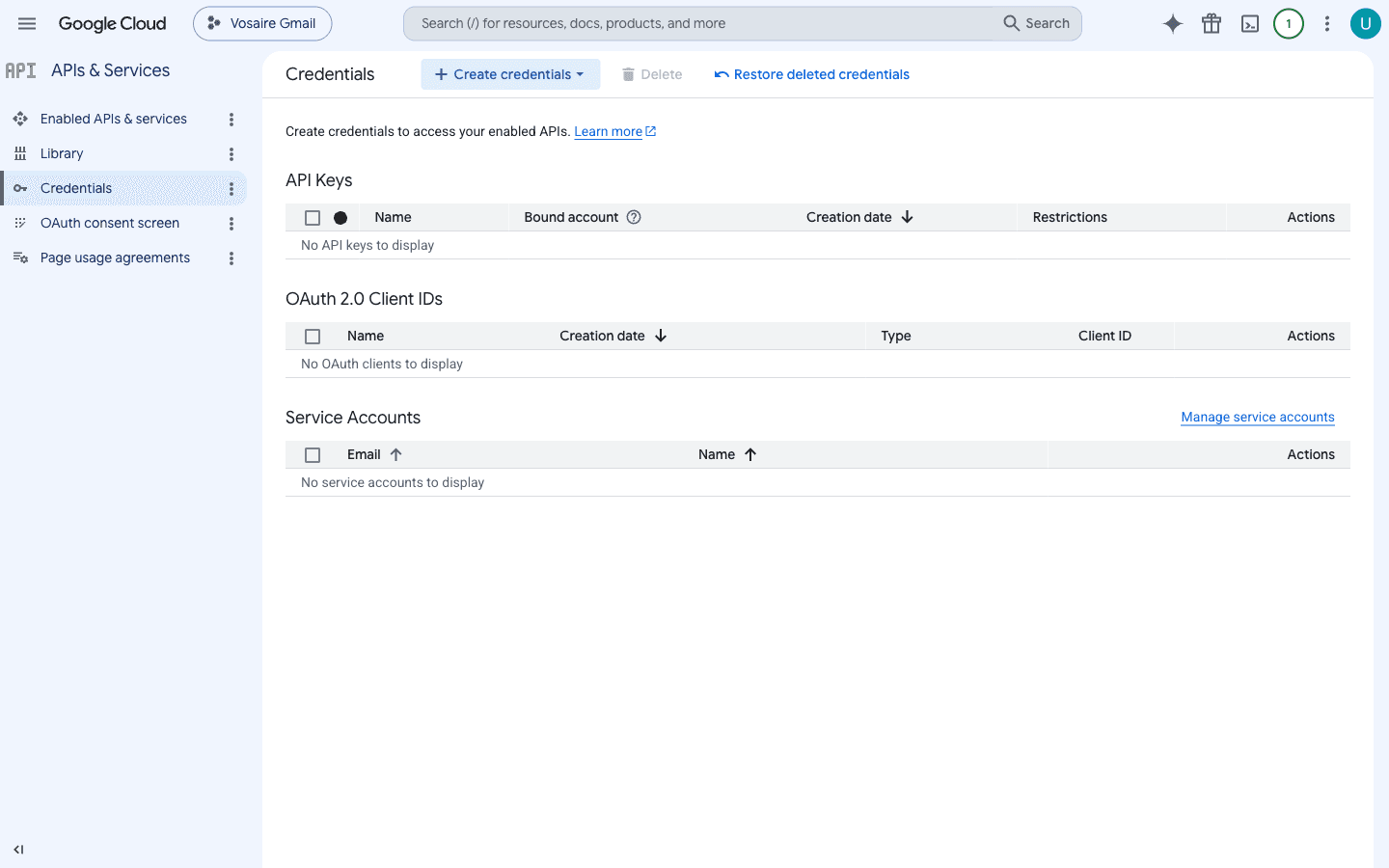The height and width of the screenshot is (868, 1389).
Task: Open more options for Enabled APIs & services
Action: pyautogui.click(x=231, y=119)
